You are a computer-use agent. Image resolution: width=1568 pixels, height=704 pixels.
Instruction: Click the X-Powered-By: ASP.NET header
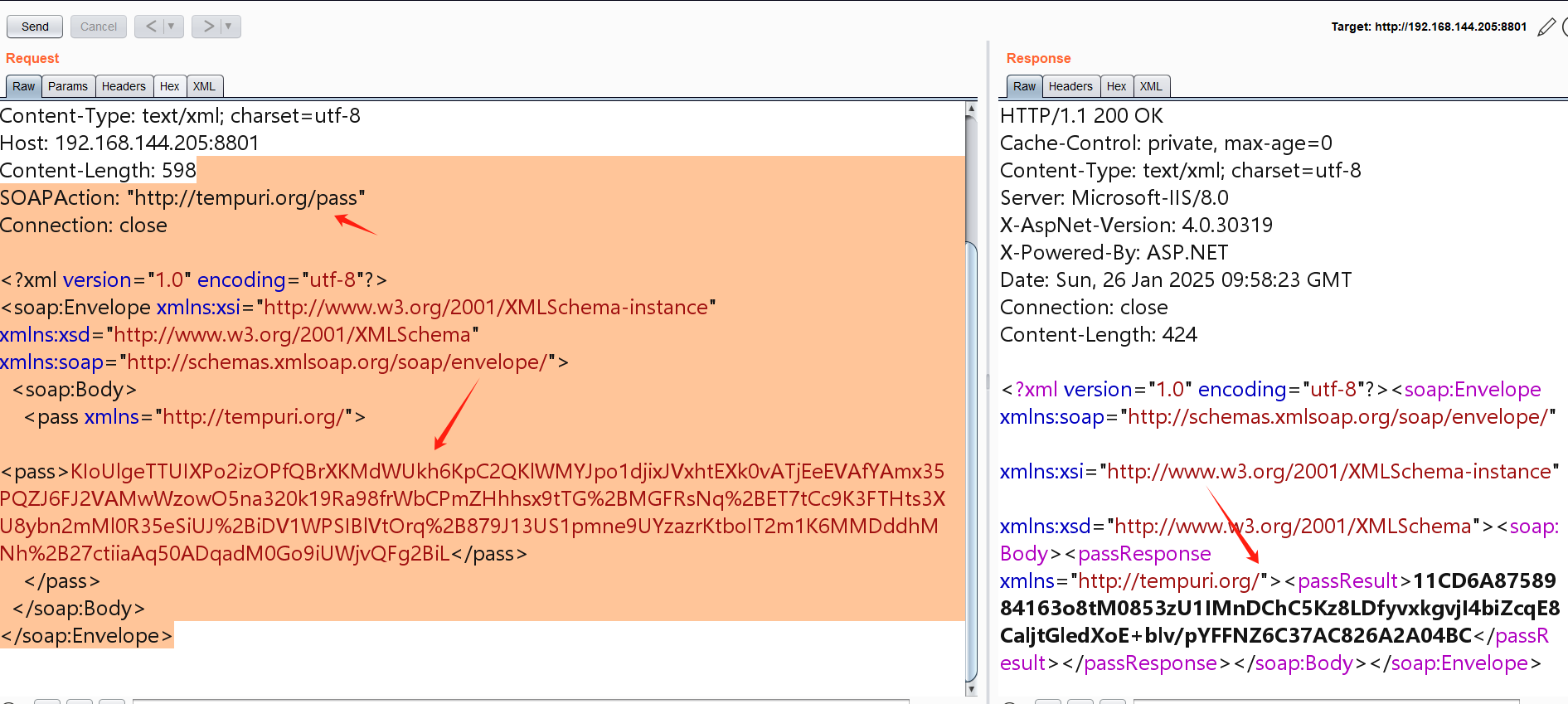point(1114,252)
